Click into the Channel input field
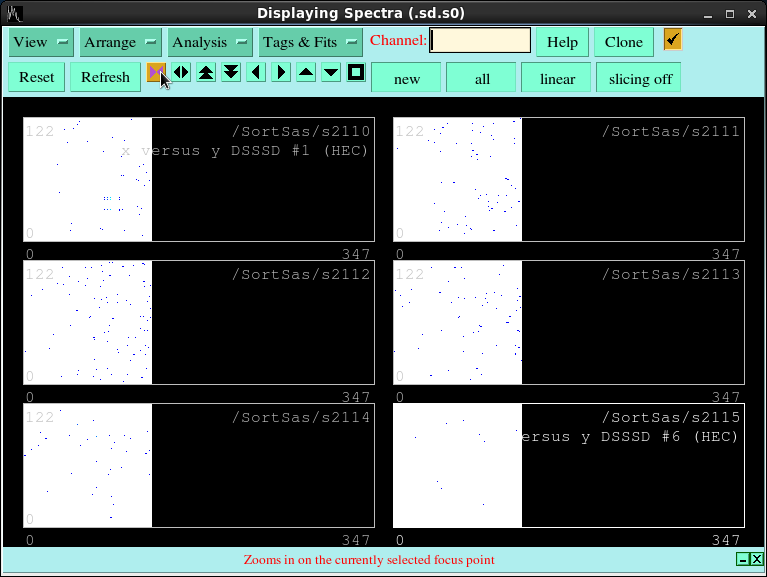The width and height of the screenshot is (767, 577). coord(480,40)
